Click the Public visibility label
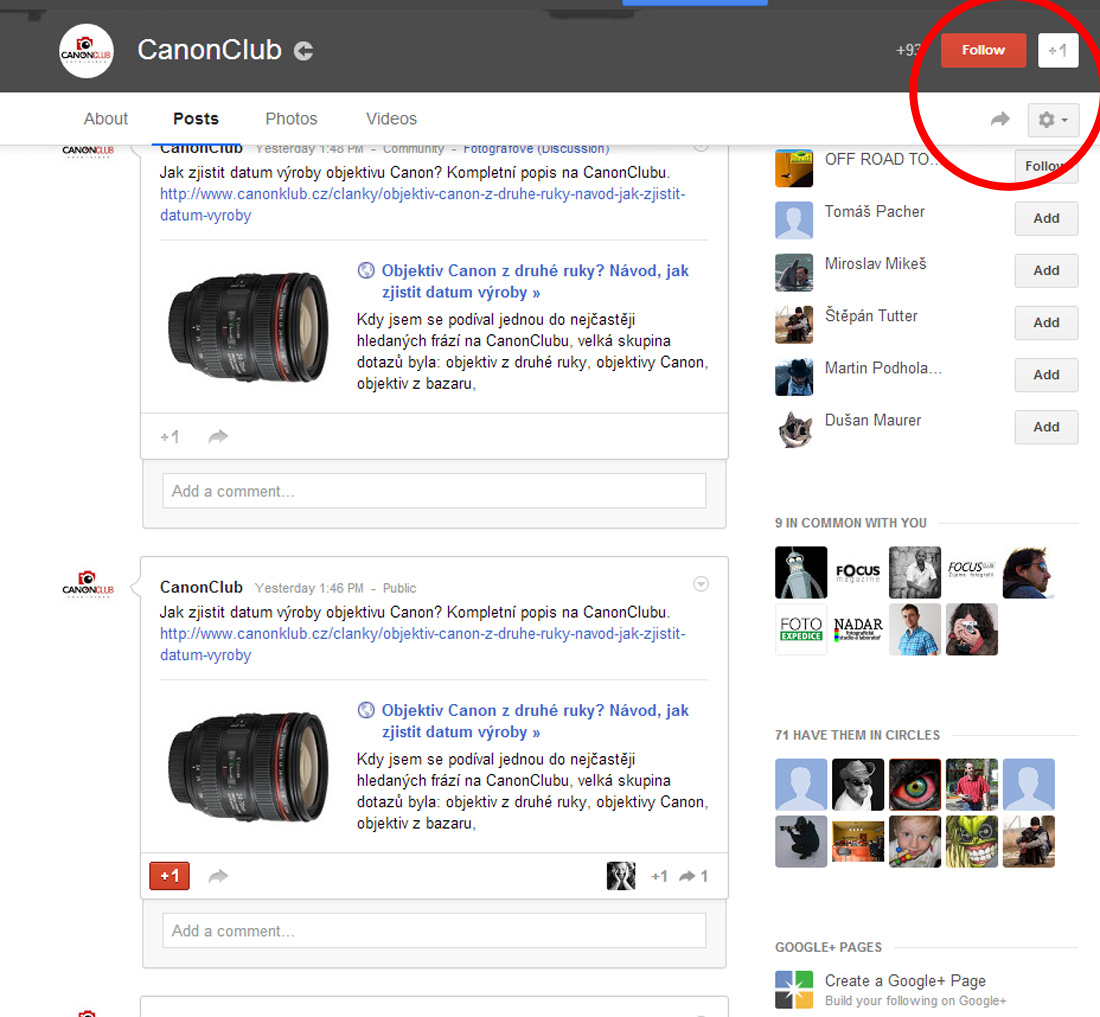 pyautogui.click(x=399, y=588)
